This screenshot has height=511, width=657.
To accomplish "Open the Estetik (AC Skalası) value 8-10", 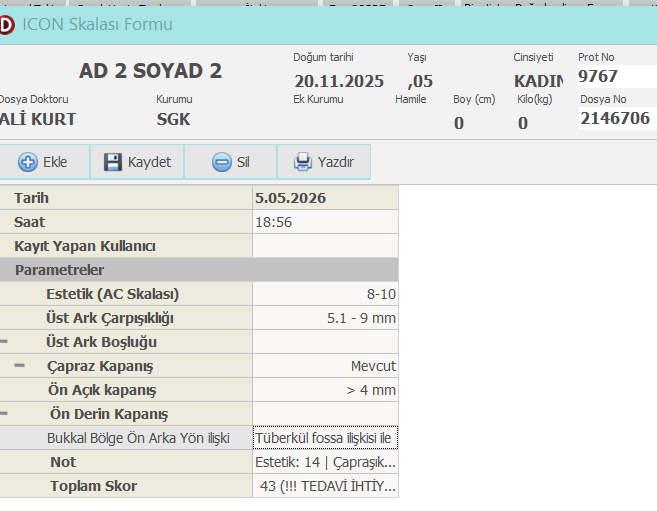I will (x=325, y=294).
